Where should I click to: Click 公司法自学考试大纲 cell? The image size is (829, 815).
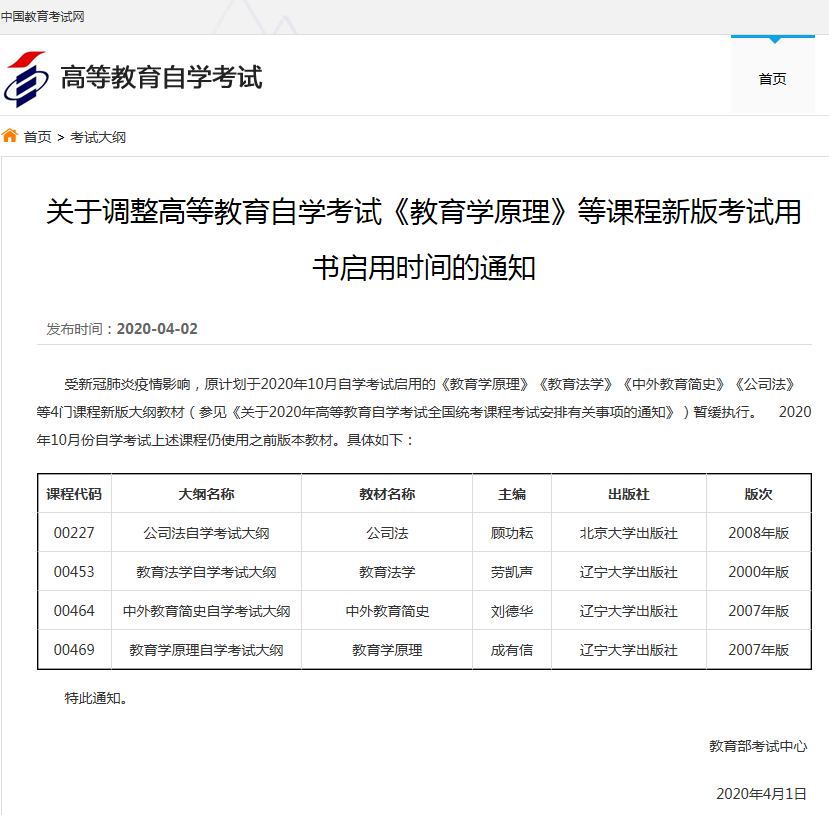tap(206, 533)
